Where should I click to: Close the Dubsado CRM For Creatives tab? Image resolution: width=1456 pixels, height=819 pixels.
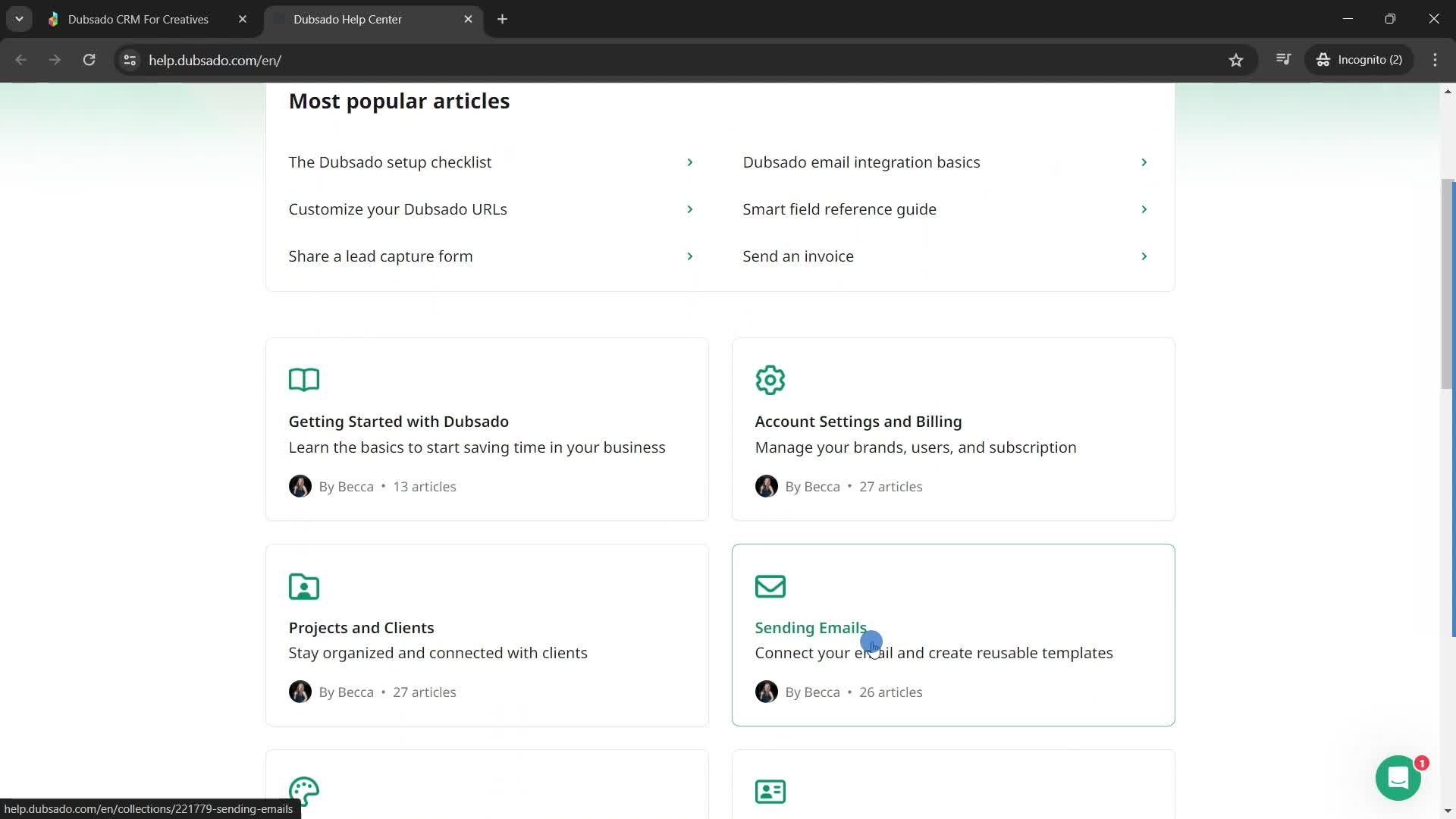tap(243, 19)
